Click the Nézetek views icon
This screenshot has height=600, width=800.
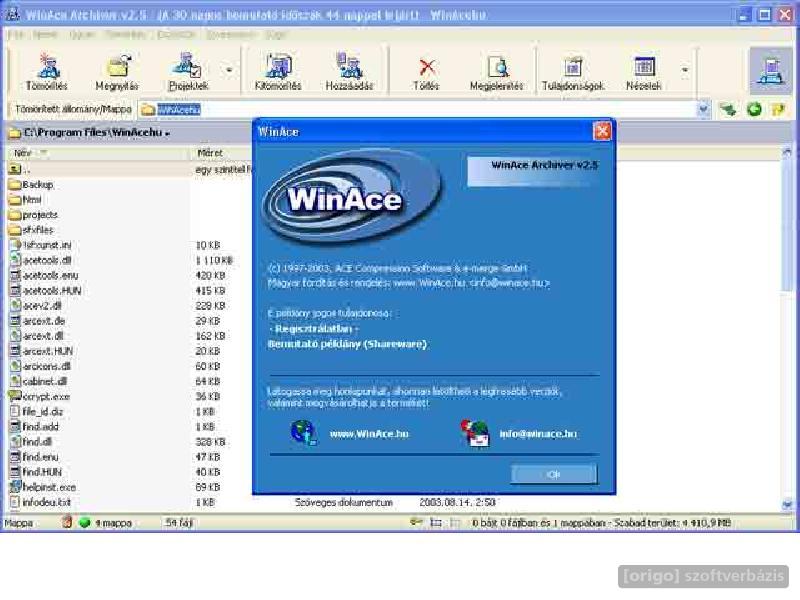644,71
